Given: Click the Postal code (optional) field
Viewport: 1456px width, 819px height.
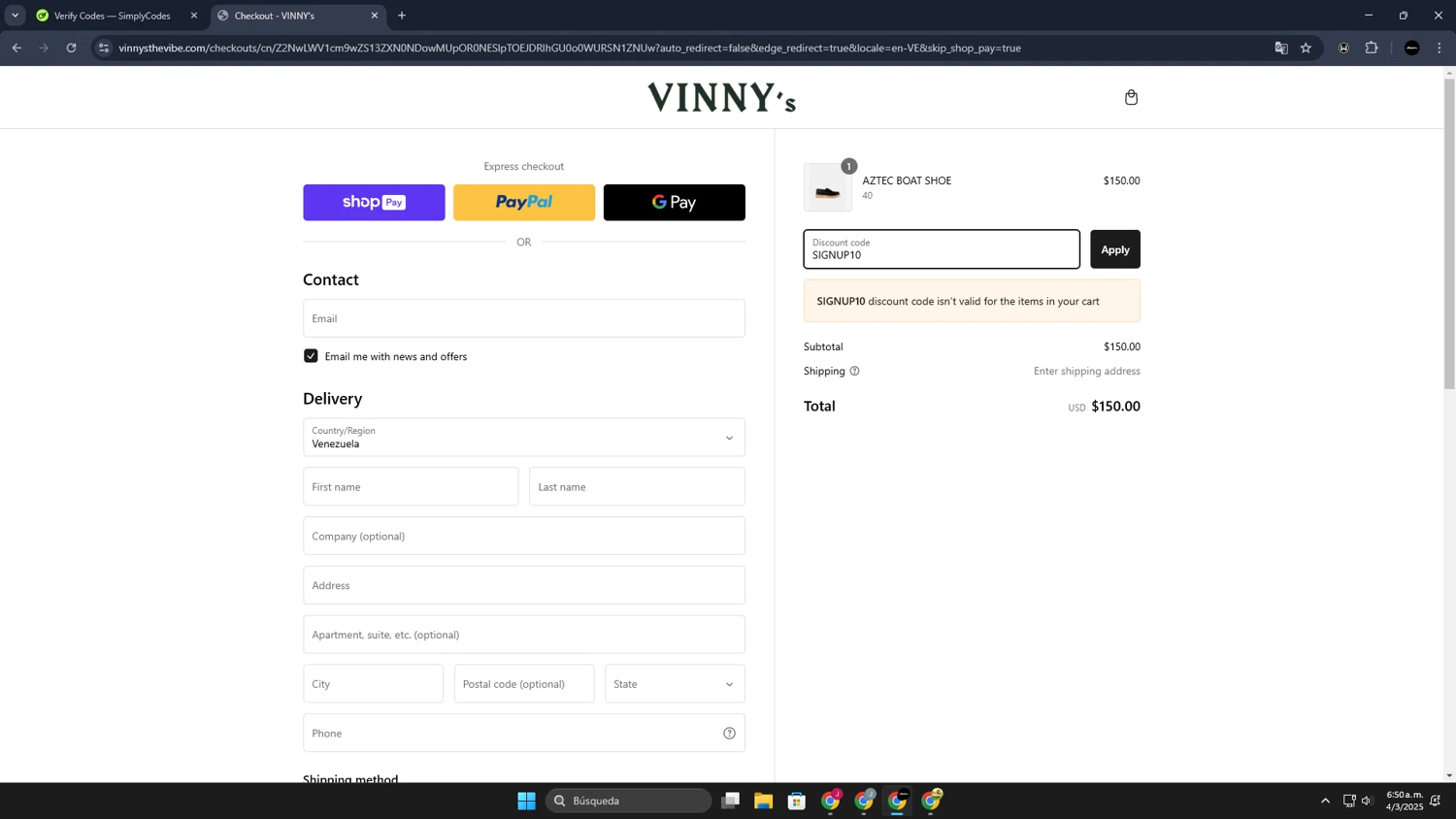Looking at the screenshot, I should 524,684.
